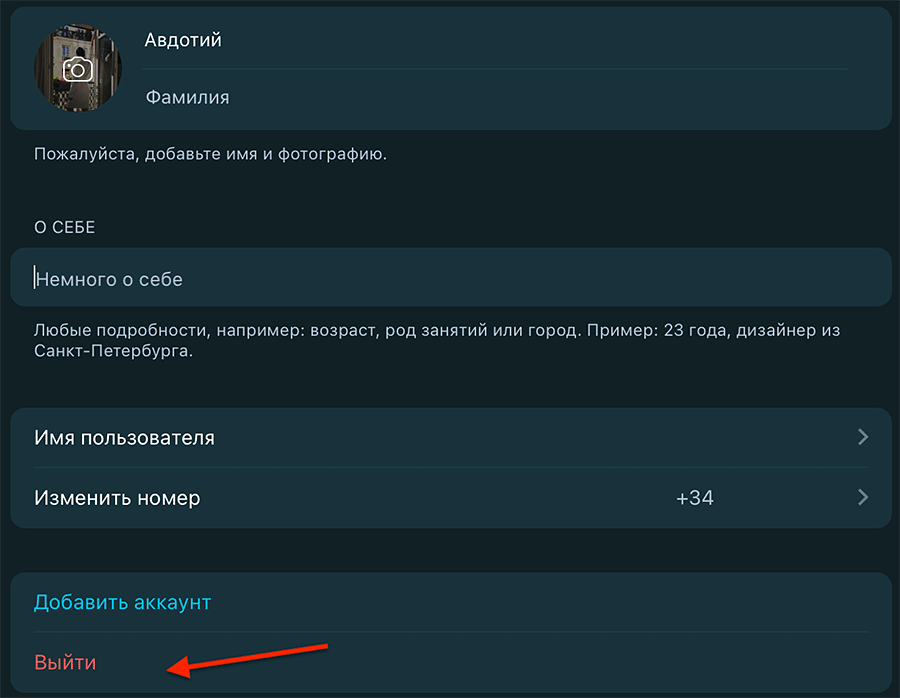900x698 pixels.
Task: Select Добавить аккаунт
Action: click(123, 602)
